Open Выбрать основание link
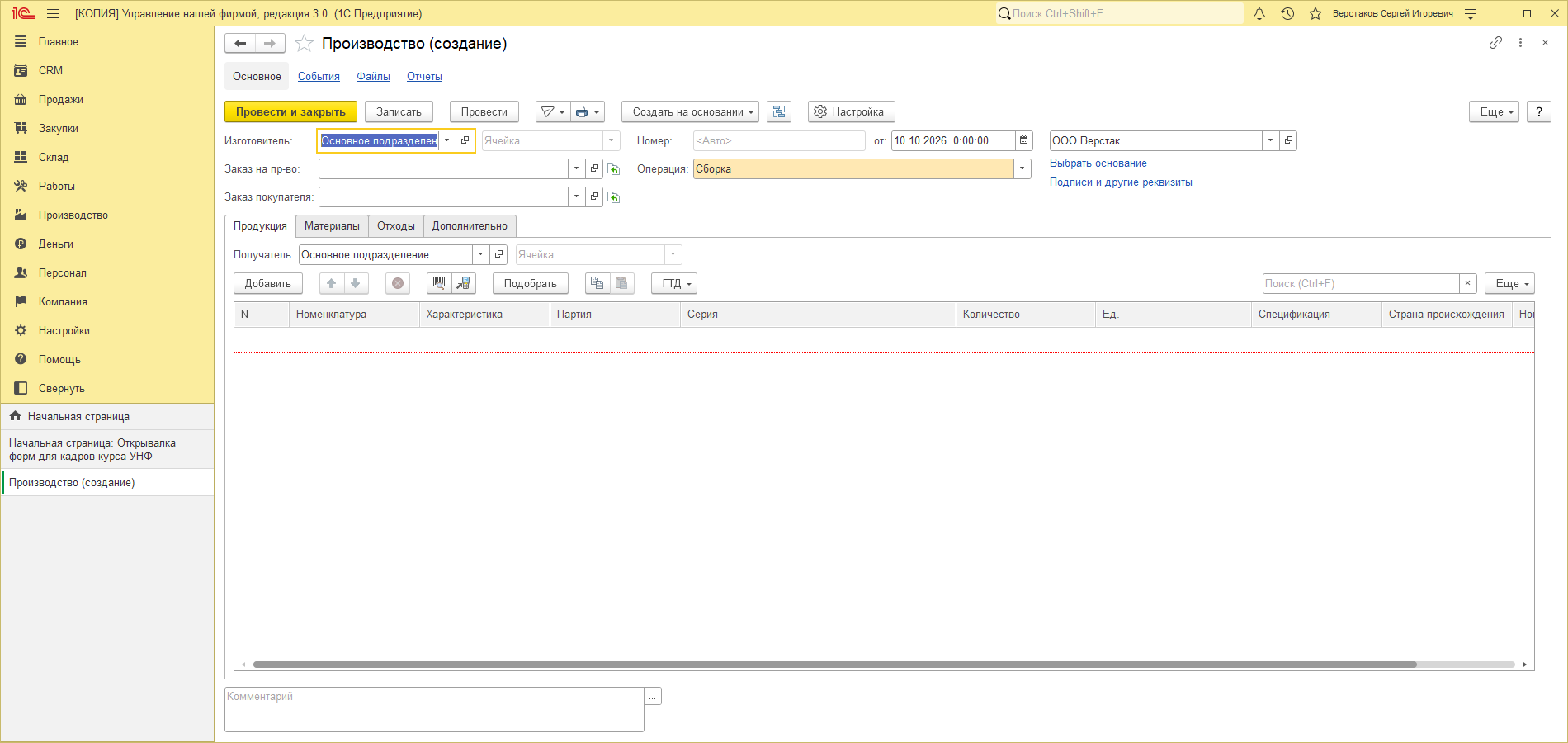1568x743 pixels. (x=1098, y=163)
